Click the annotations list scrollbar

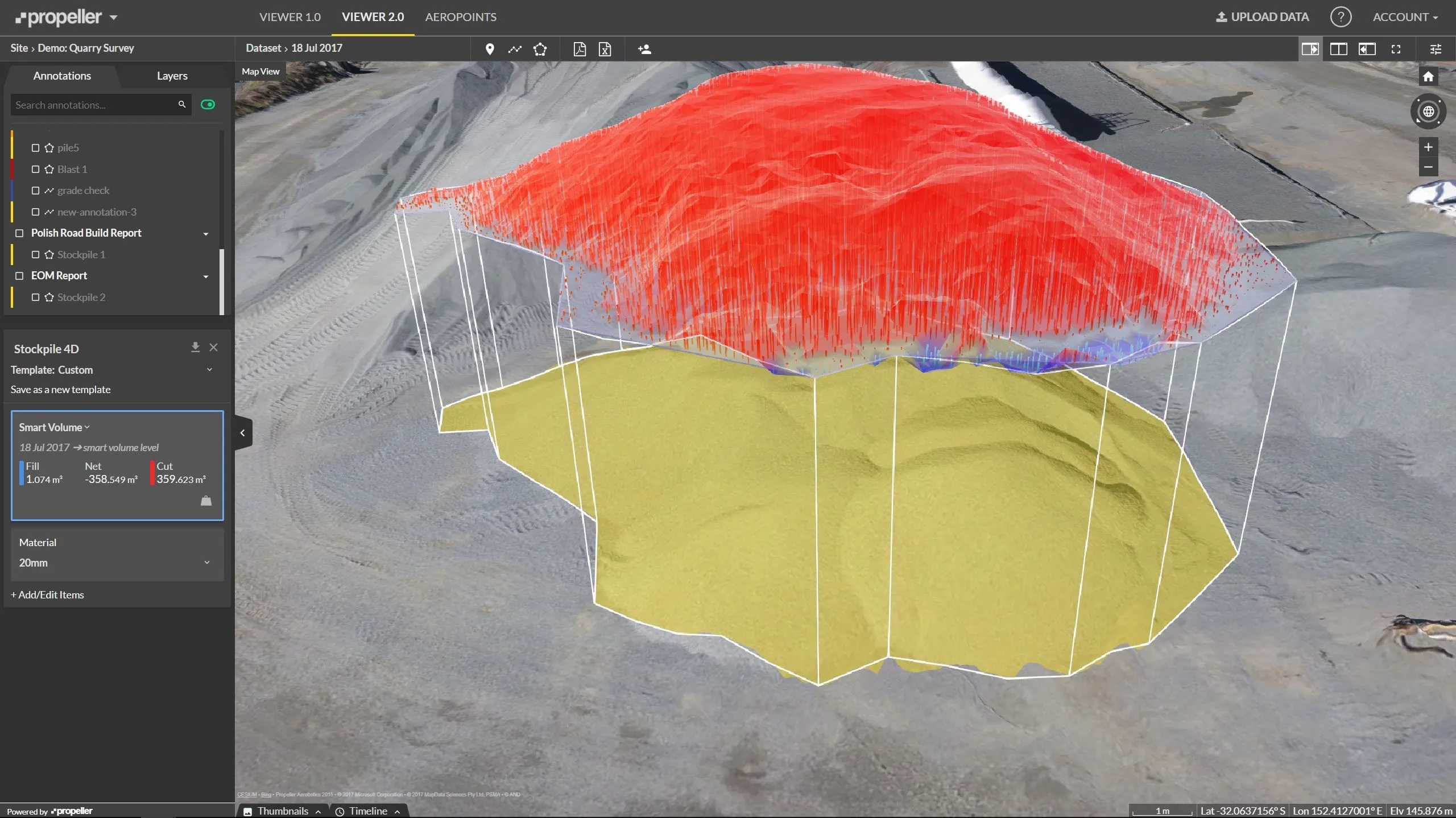tap(222, 282)
